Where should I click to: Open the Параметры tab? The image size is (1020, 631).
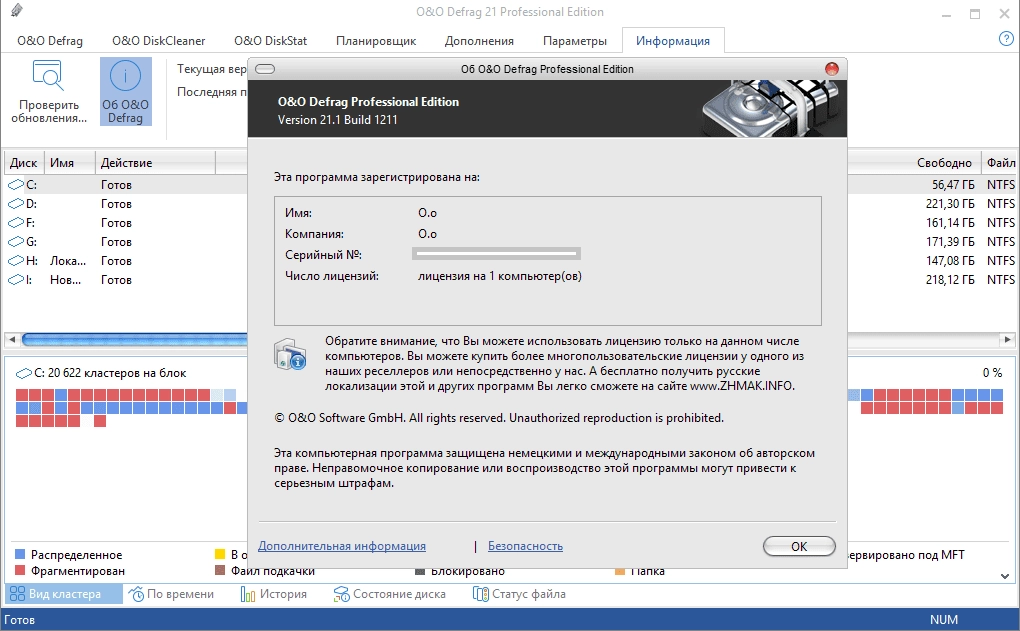pyautogui.click(x=575, y=40)
